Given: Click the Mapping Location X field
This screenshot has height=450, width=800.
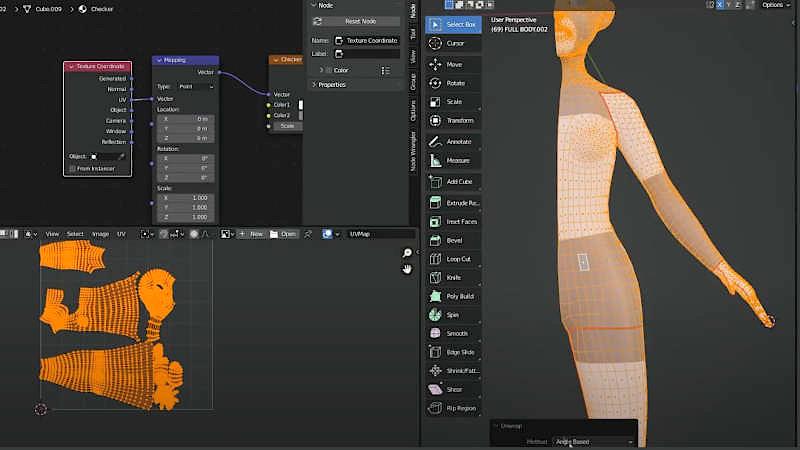Looking at the screenshot, I should pyautogui.click(x=185, y=118).
